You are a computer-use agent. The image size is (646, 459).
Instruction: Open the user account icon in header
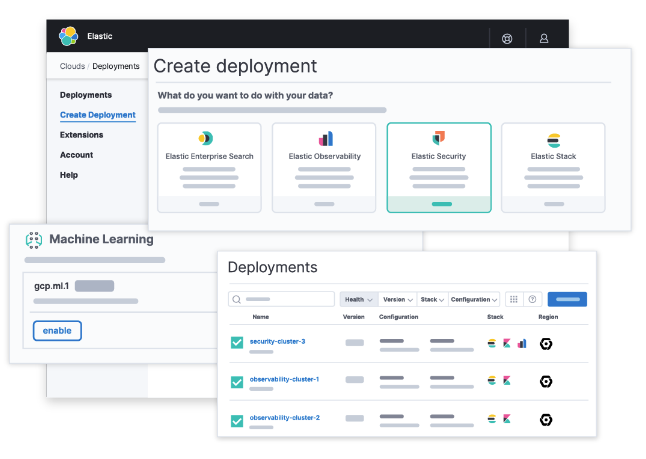[x=544, y=38]
